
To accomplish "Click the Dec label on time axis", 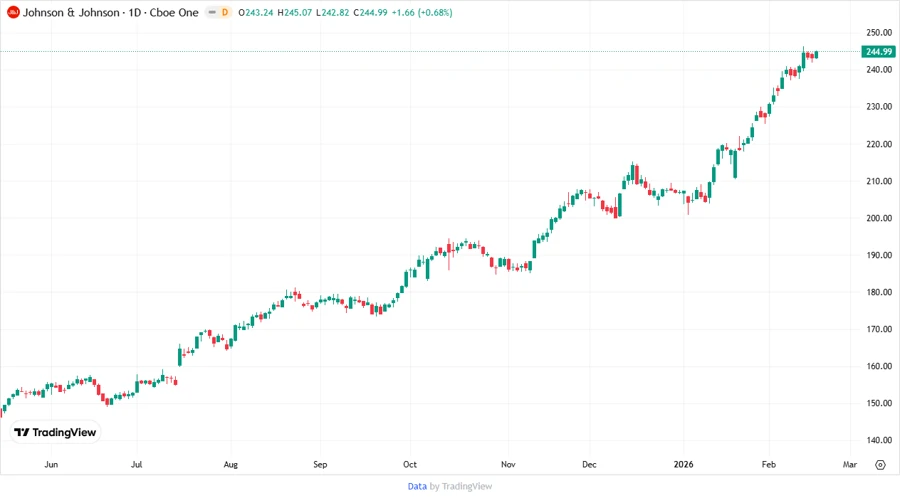I will point(589,464).
